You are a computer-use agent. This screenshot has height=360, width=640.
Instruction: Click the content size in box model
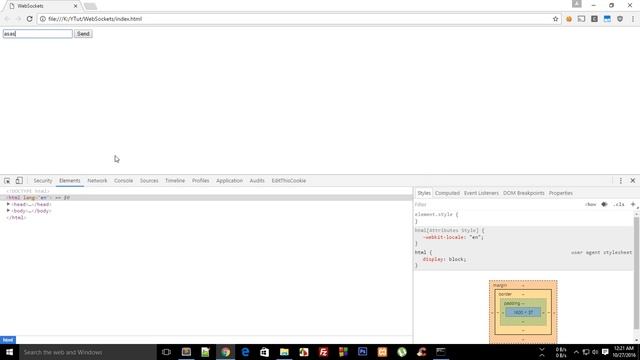pos(523,313)
